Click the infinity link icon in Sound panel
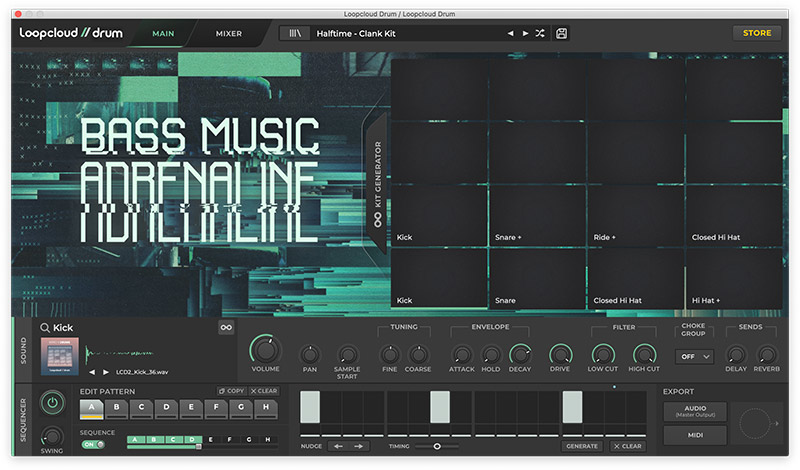 point(226,328)
